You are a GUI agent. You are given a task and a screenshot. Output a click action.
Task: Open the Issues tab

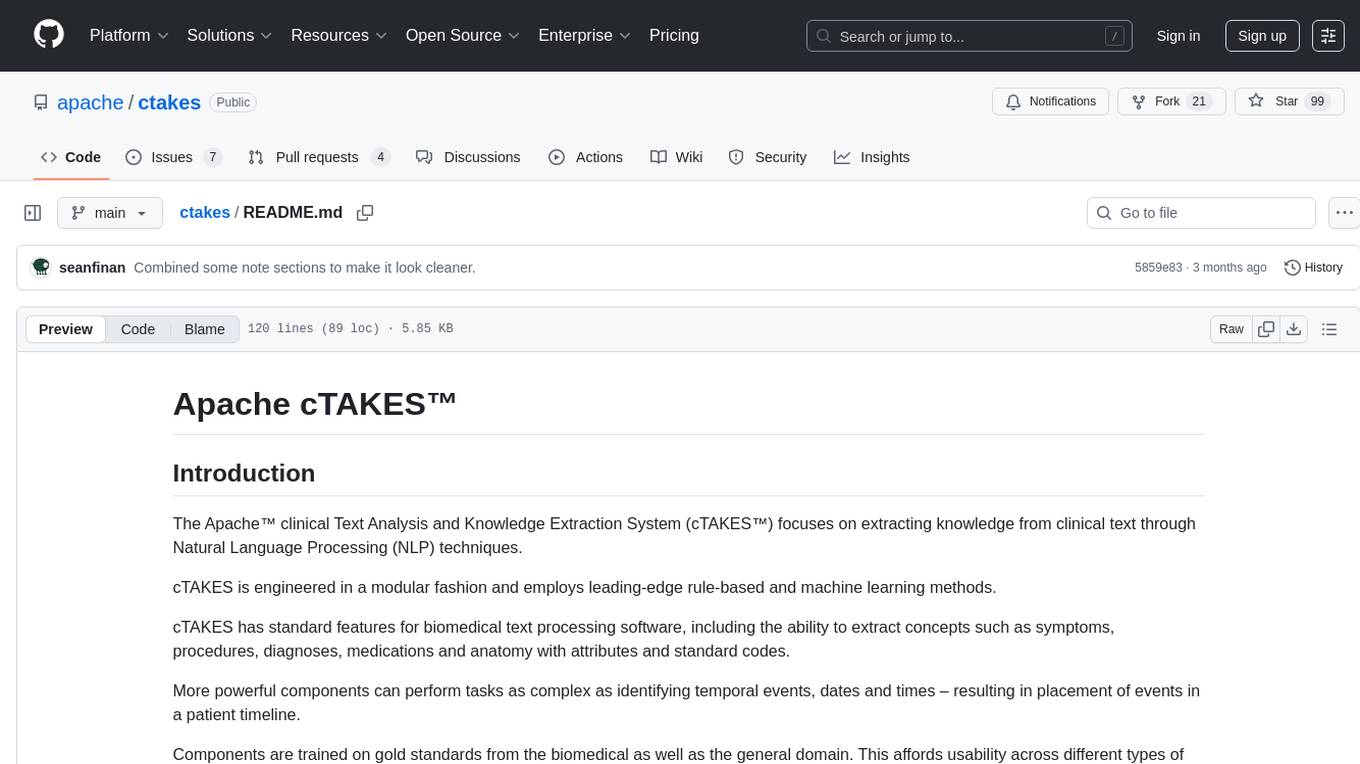pyautogui.click(x=173, y=157)
